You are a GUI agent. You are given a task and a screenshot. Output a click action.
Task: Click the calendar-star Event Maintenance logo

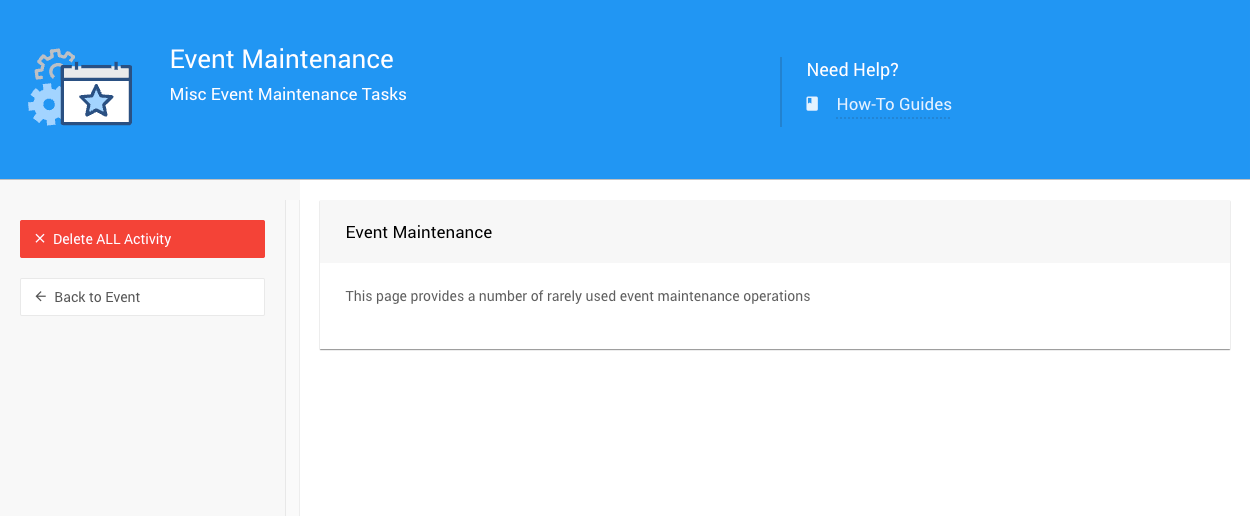[96, 93]
